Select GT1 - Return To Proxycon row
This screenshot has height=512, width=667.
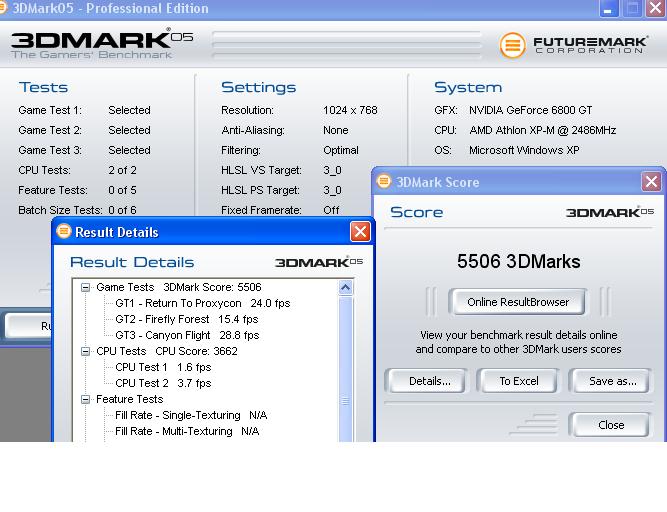202,303
